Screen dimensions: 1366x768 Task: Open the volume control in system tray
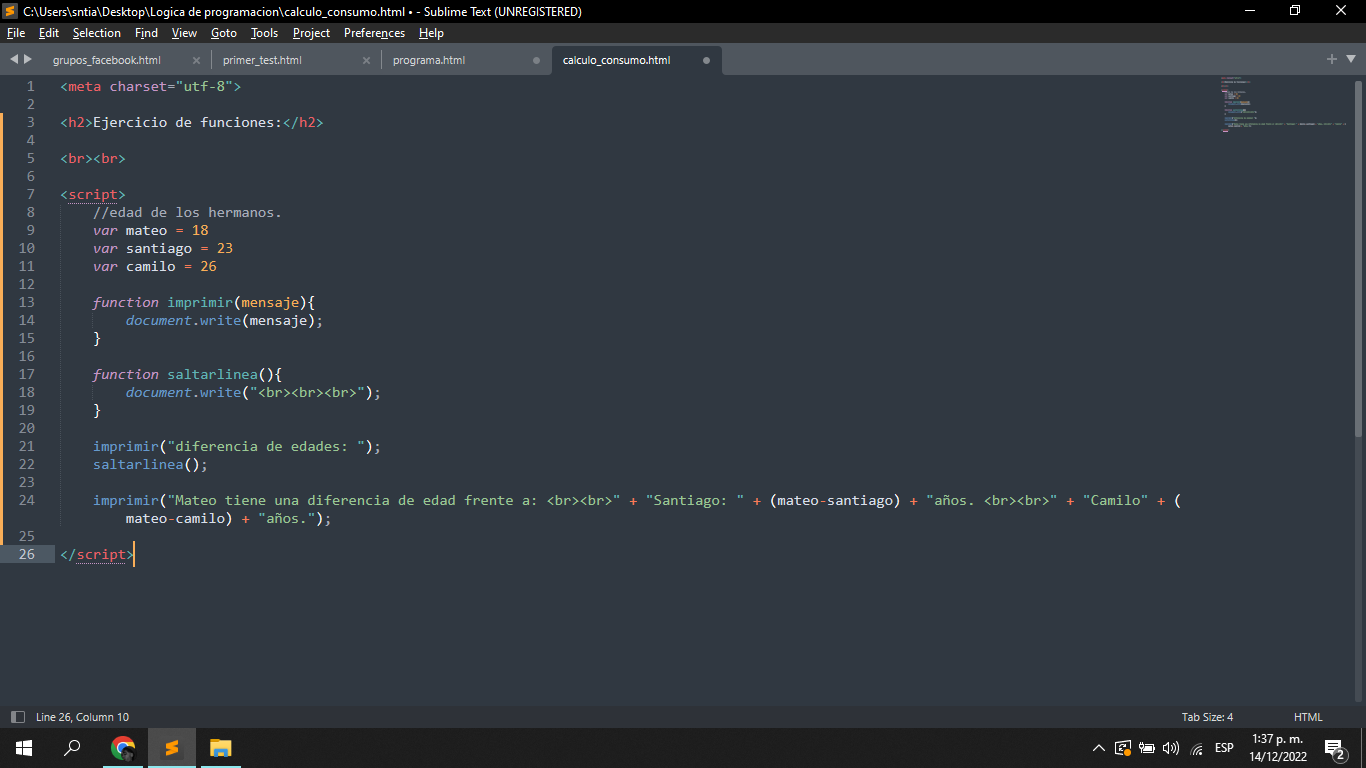1171,748
